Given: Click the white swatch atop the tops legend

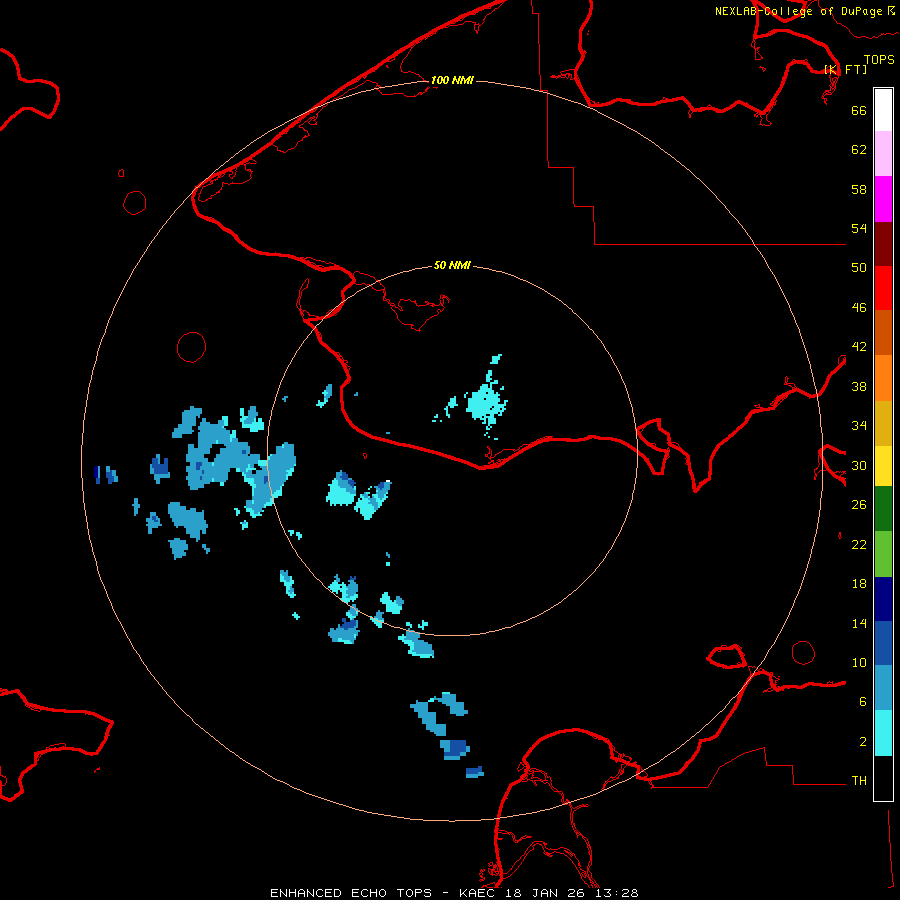Looking at the screenshot, I should [x=883, y=110].
